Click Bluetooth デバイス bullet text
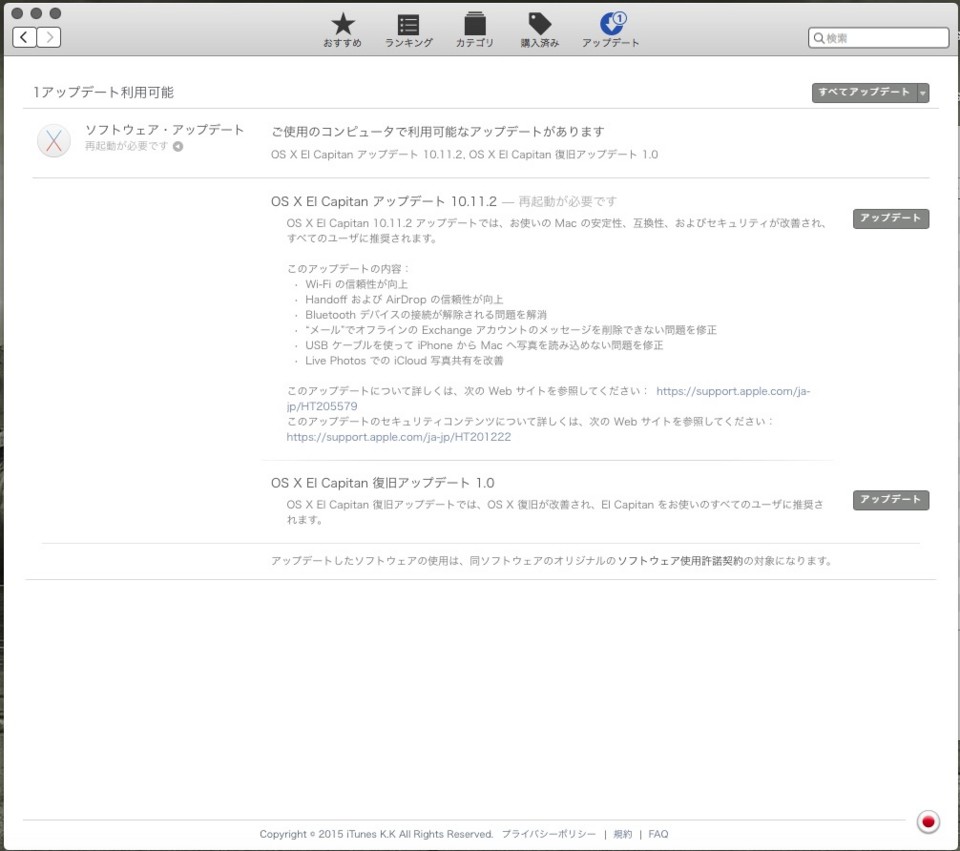The height and width of the screenshot is (851, 960). coord(426,315)
